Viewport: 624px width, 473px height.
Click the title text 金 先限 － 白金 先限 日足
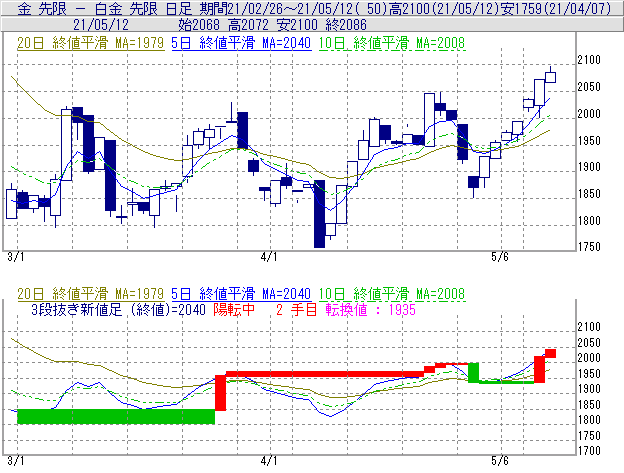tap(105, 8)
